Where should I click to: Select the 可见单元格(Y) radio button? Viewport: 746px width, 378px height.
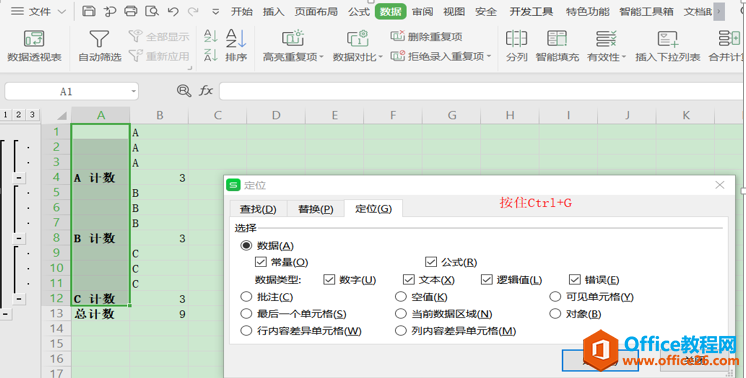pyautogui.click(x=555, y=297)
